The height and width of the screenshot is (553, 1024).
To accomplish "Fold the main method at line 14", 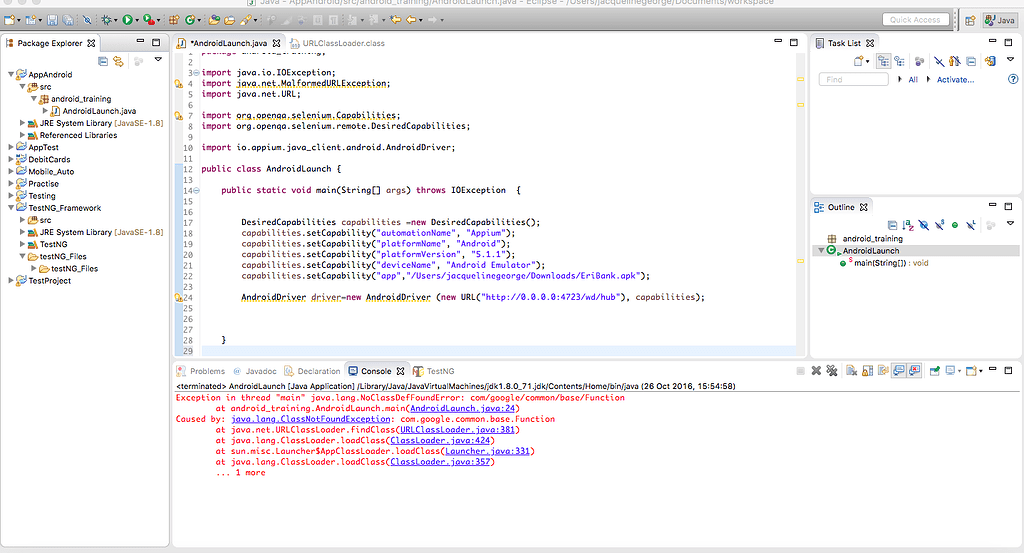I will pos(196,191).
